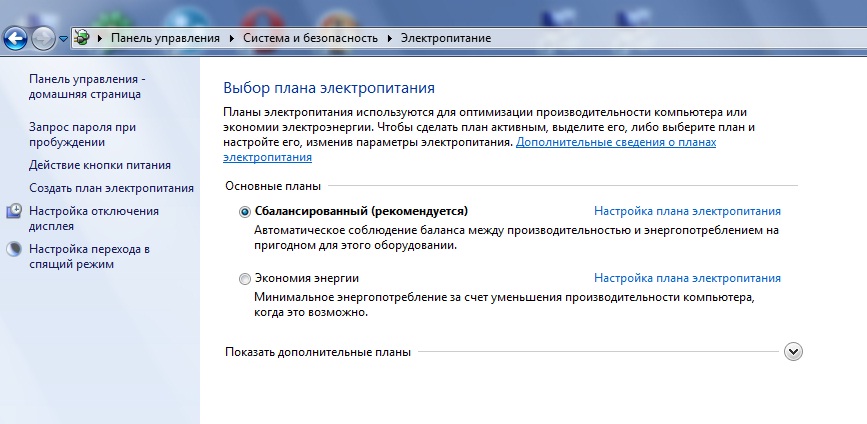Click the Back navigation arrow button

tap(15, 39)
